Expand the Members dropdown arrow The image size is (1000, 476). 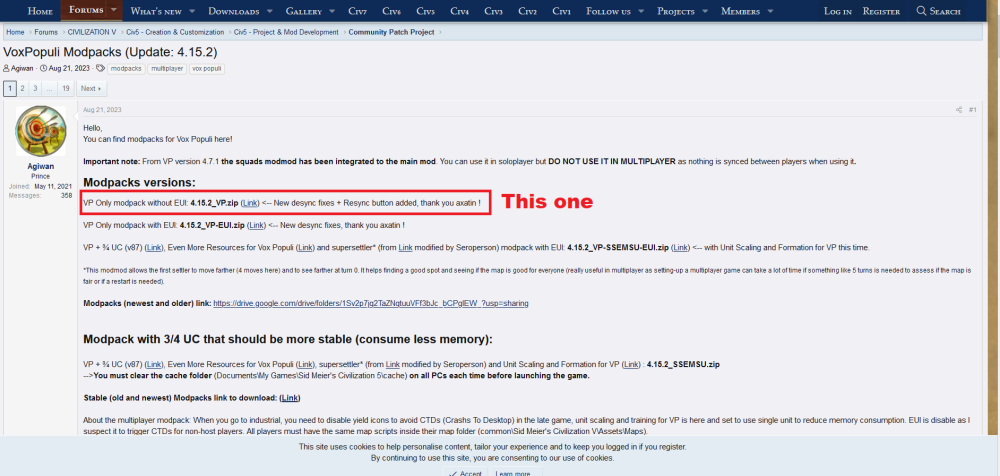point(770,11)
